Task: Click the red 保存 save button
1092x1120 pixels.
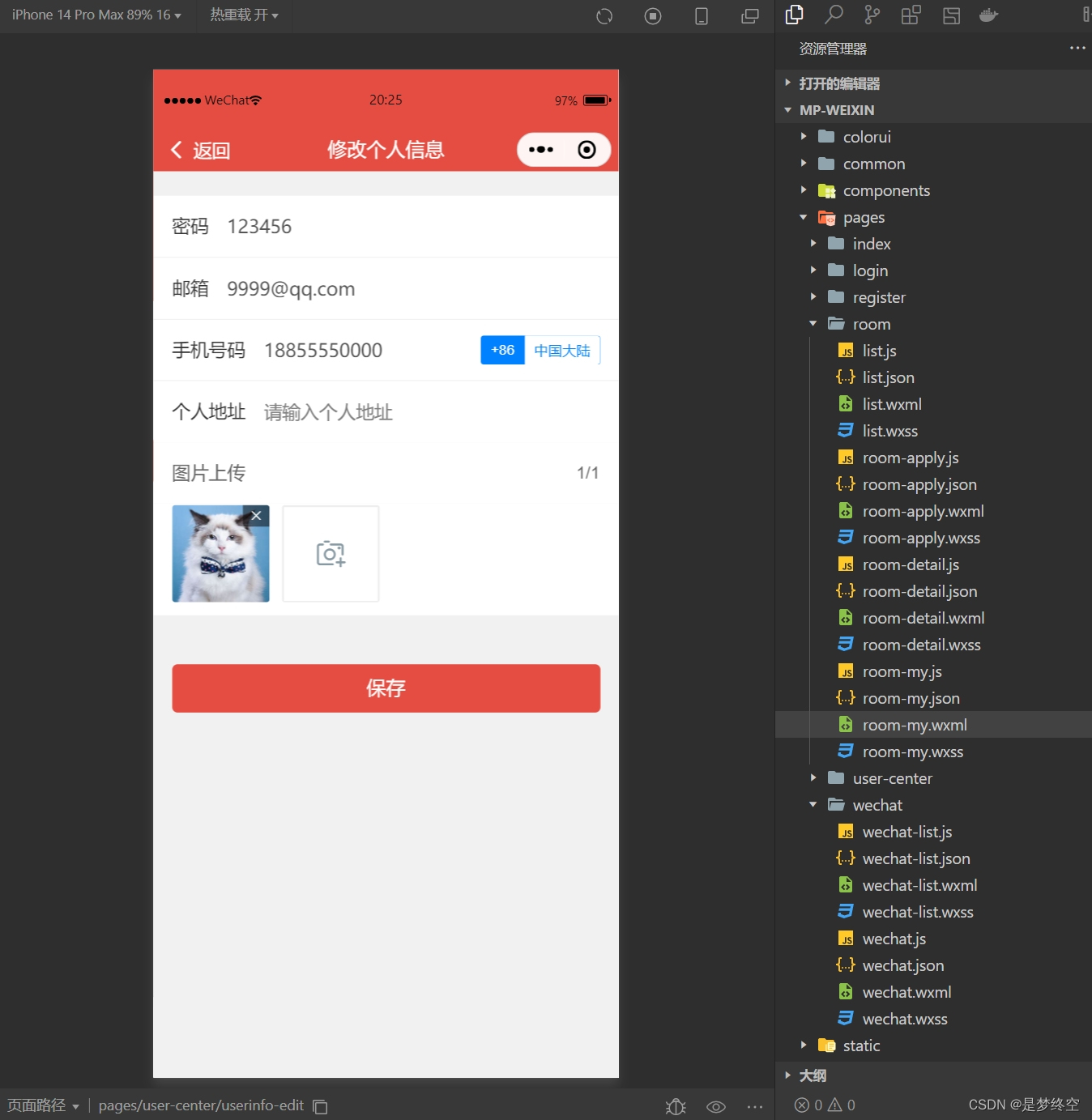Action: (x=386, y=688)
